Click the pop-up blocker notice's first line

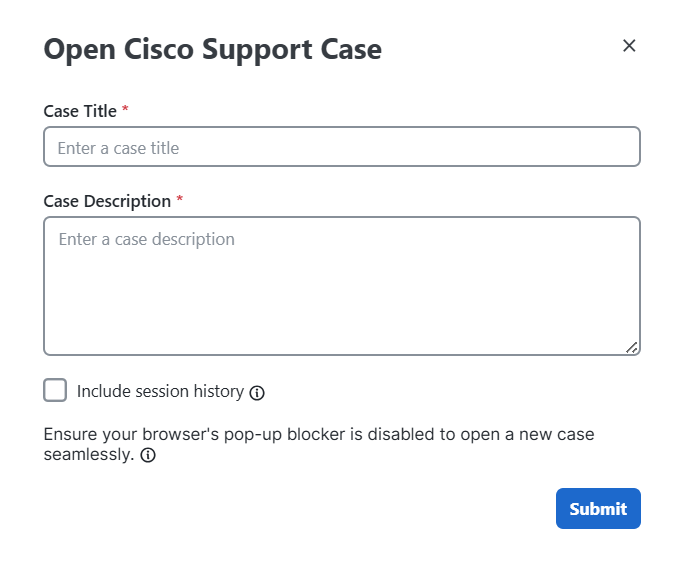[x=319, y=435]
